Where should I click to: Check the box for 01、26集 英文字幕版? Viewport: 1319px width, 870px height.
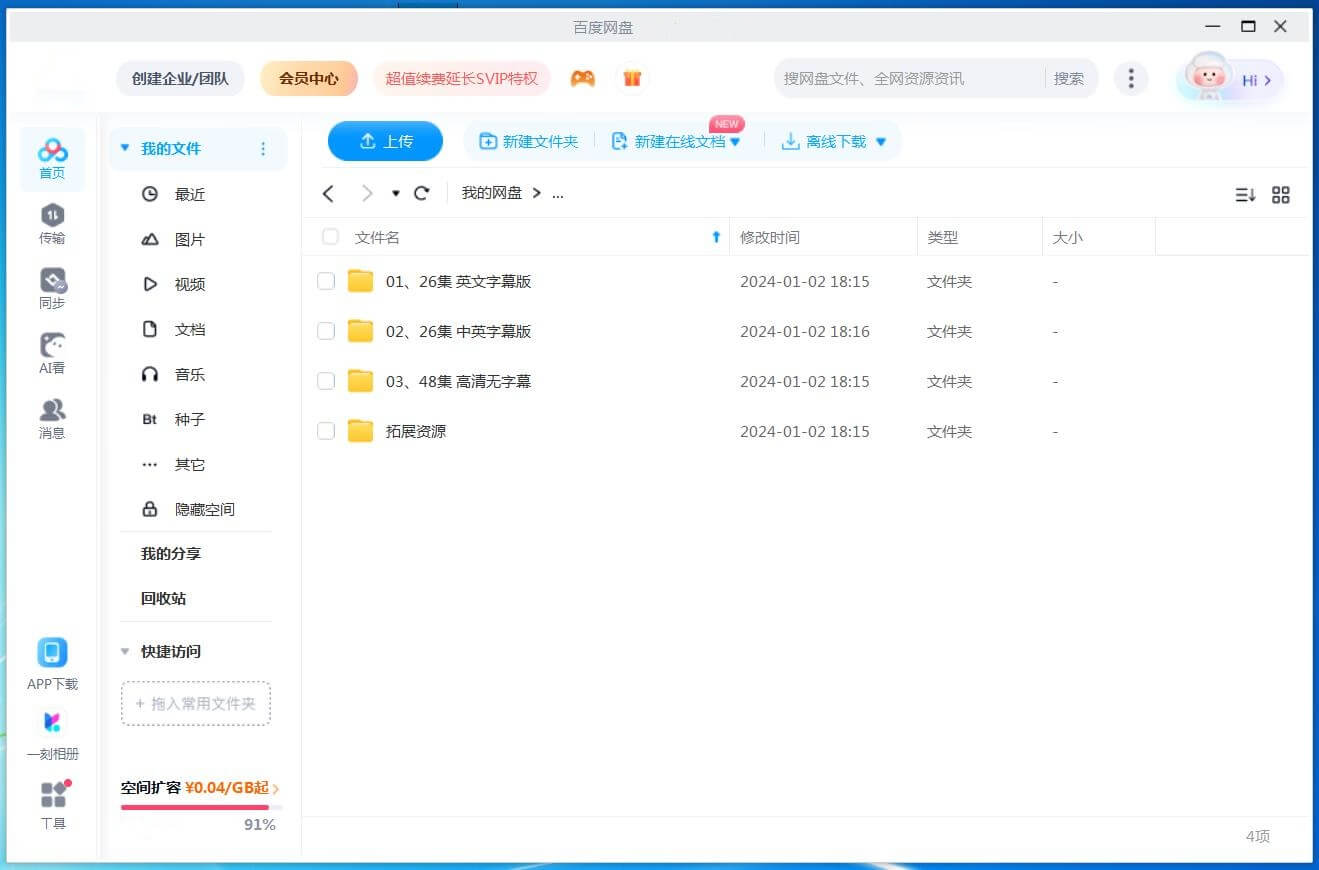[x=326, y=281]
